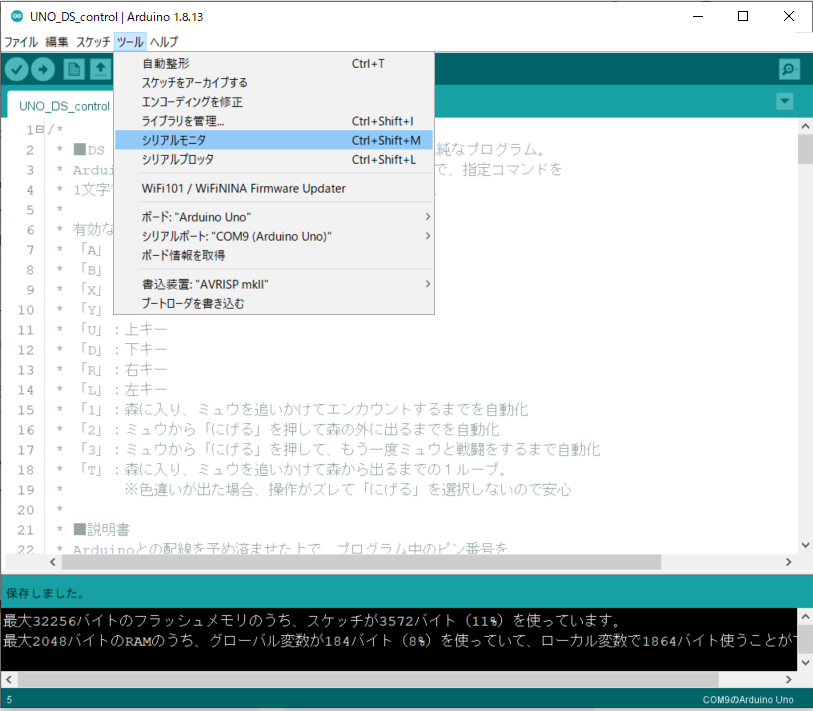Click the New sketch file icon
The image size is (813, 711).
coord(74,69)
